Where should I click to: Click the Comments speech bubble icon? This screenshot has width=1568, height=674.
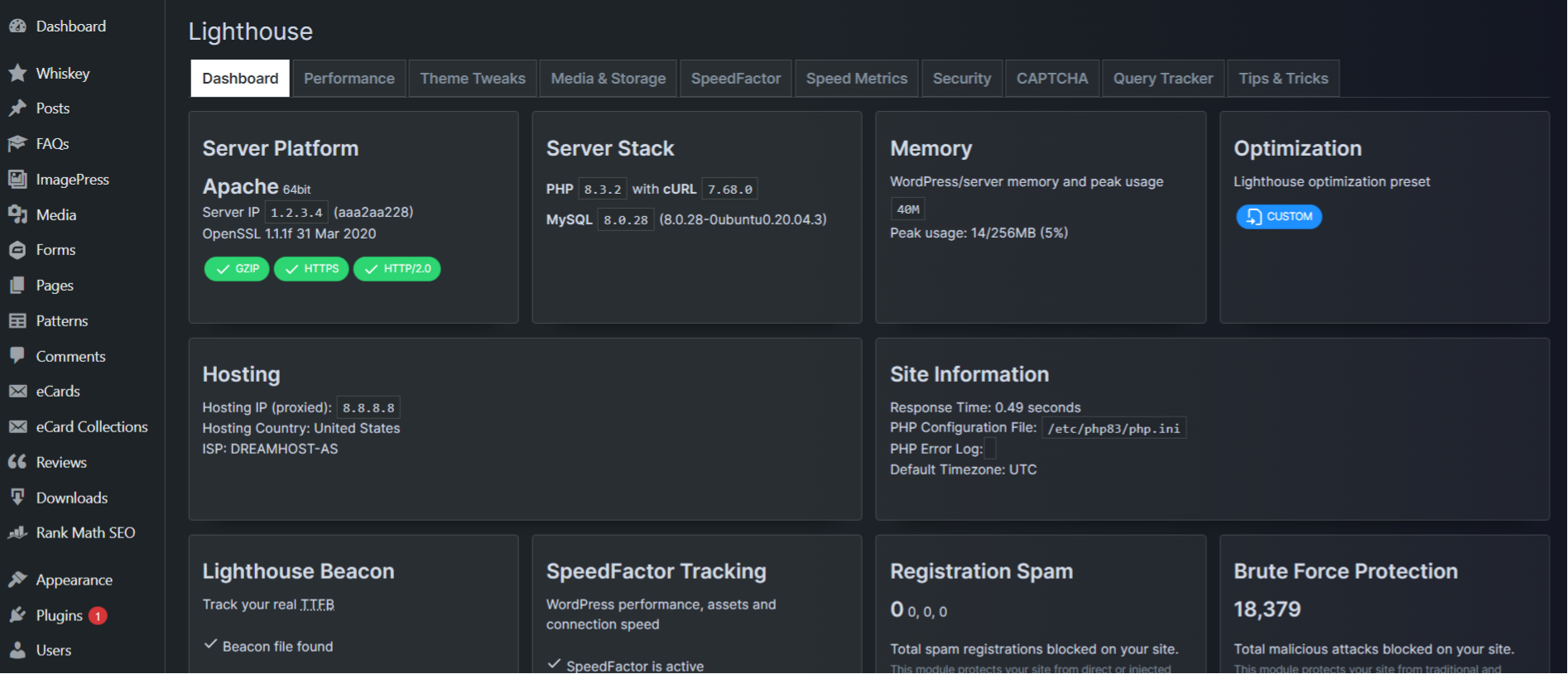tap(17, 356)
